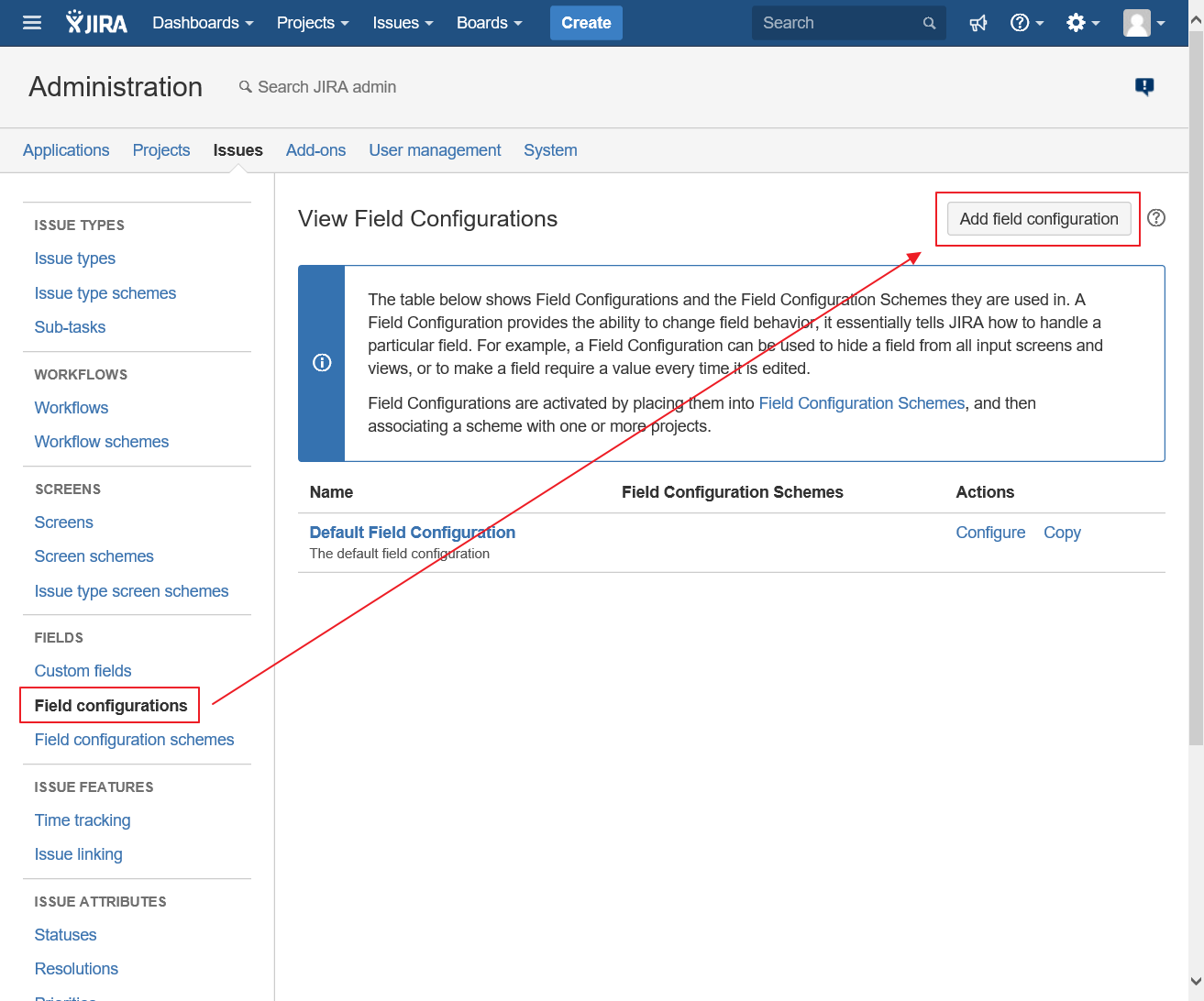Click the blue announcement notification icon

[x=1144, y=86]
